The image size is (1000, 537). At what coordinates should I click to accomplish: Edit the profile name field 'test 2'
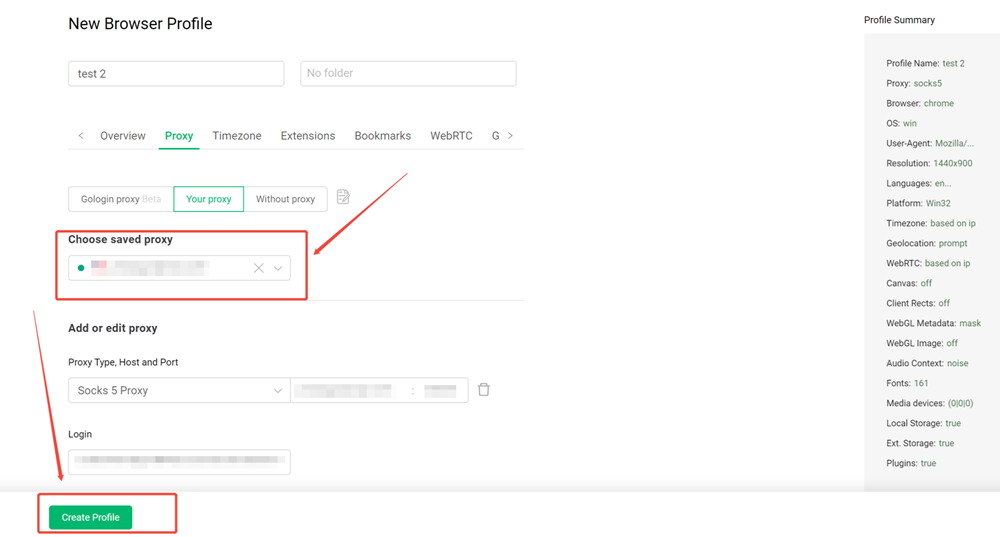pos(176,73)
